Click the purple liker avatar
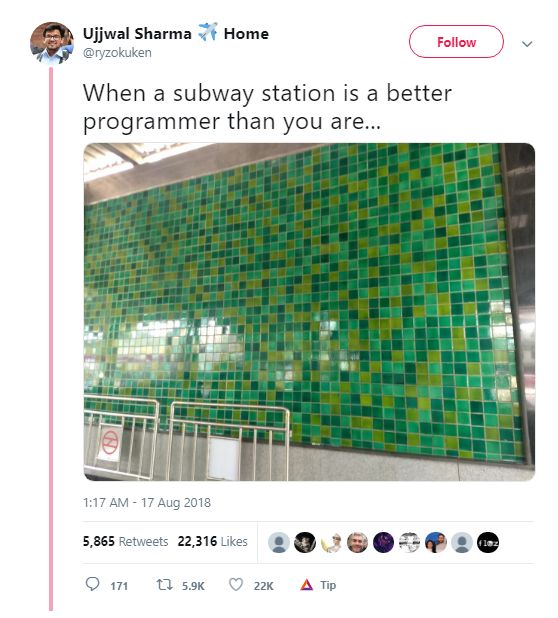This screenshot has width=558, height=618. click(383, 542)
